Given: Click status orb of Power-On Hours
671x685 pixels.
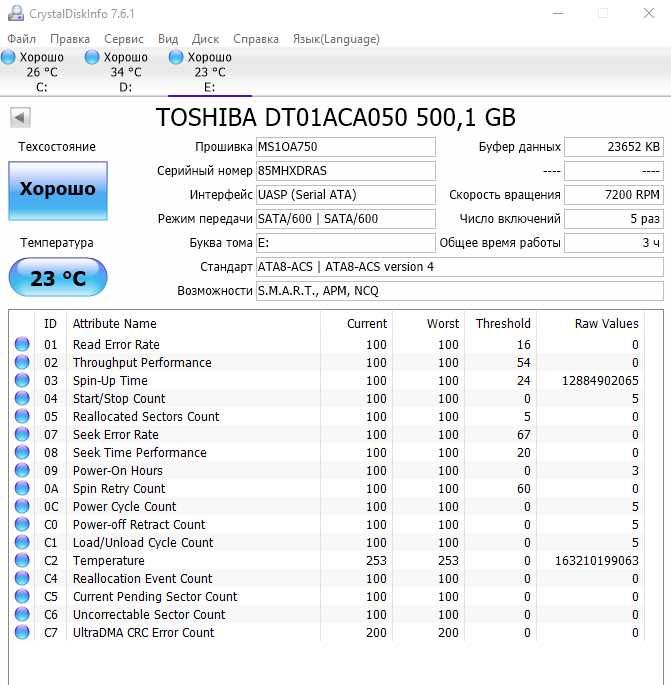Looking at the screenshot, I should [x=22, y=470].
